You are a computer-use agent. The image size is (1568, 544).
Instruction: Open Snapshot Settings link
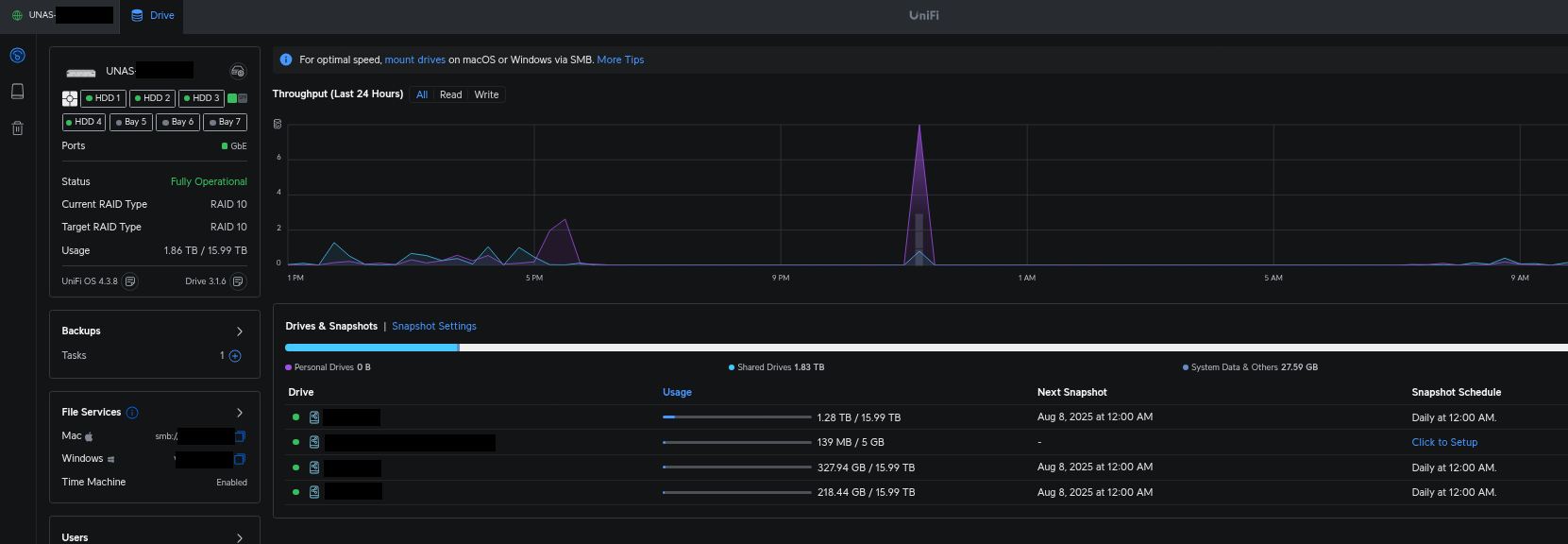click(434, 327)
